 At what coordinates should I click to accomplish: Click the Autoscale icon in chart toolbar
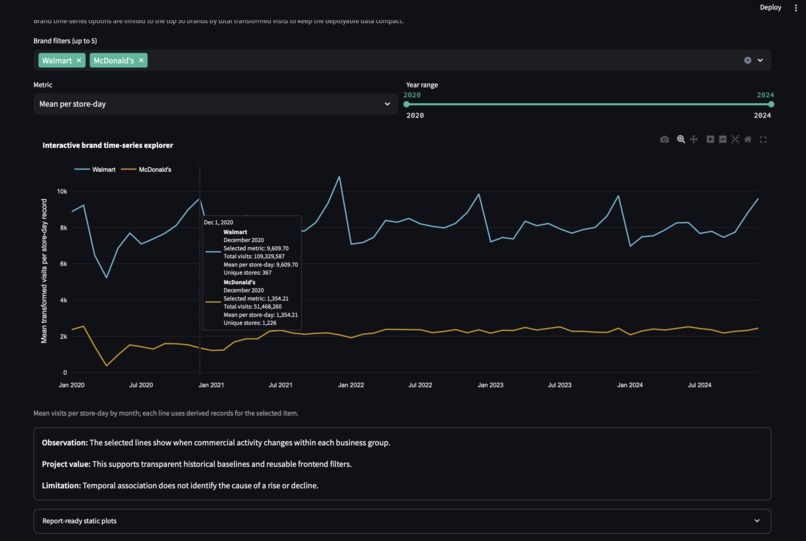735,139
